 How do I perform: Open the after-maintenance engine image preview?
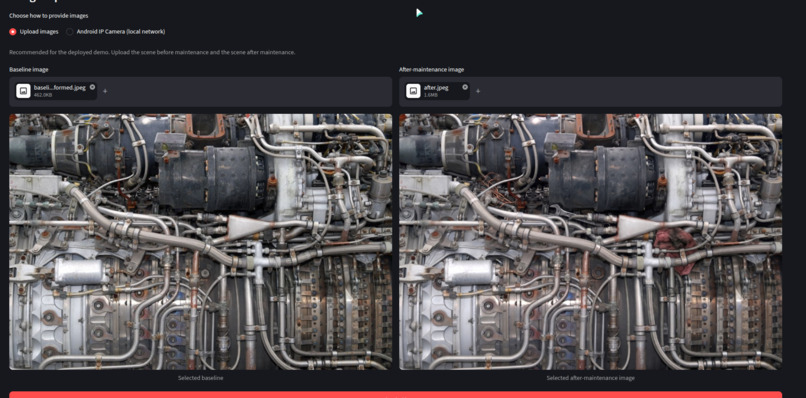(x=591, y=242)
